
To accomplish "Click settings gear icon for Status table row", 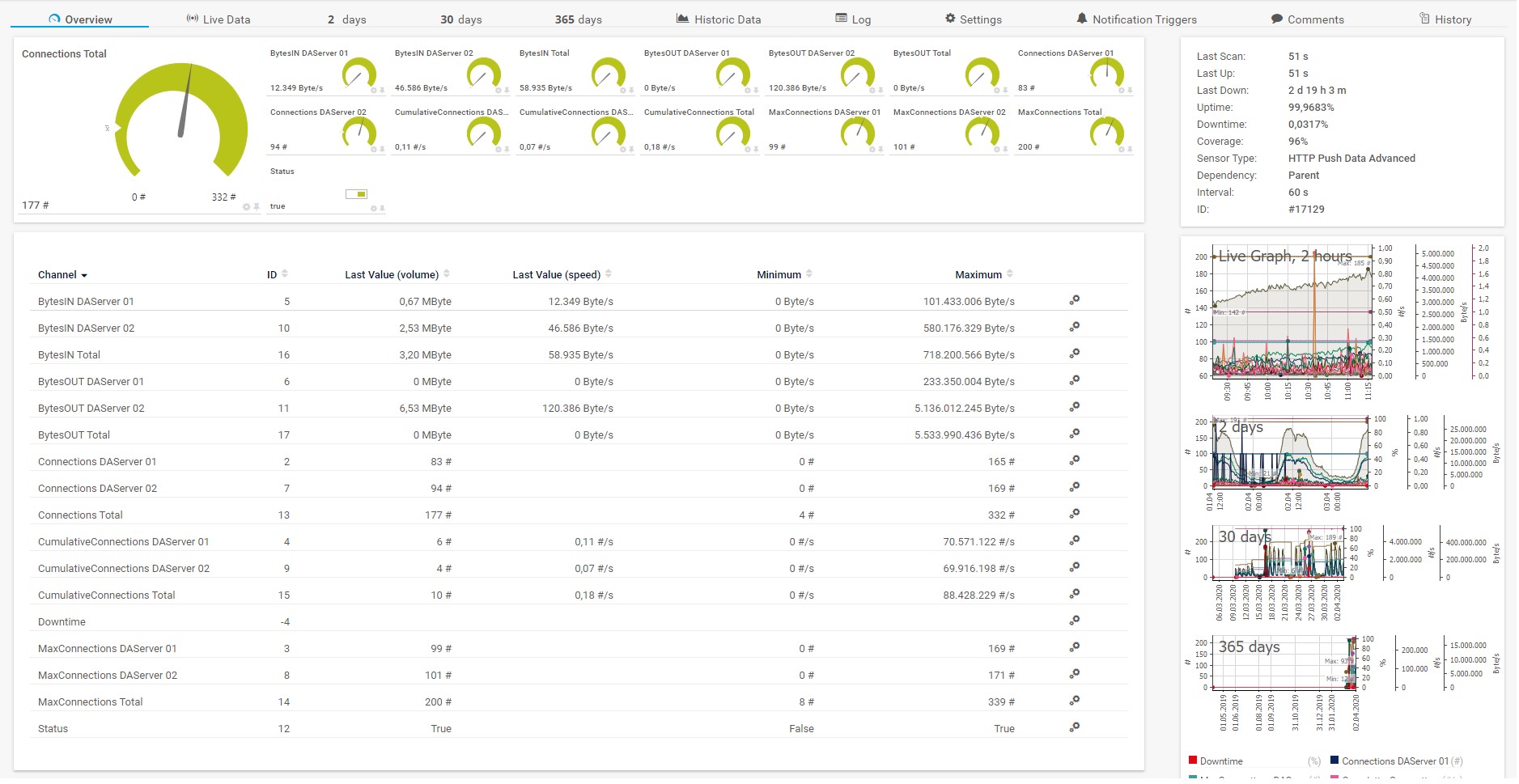I will (x=1074, y=727).
